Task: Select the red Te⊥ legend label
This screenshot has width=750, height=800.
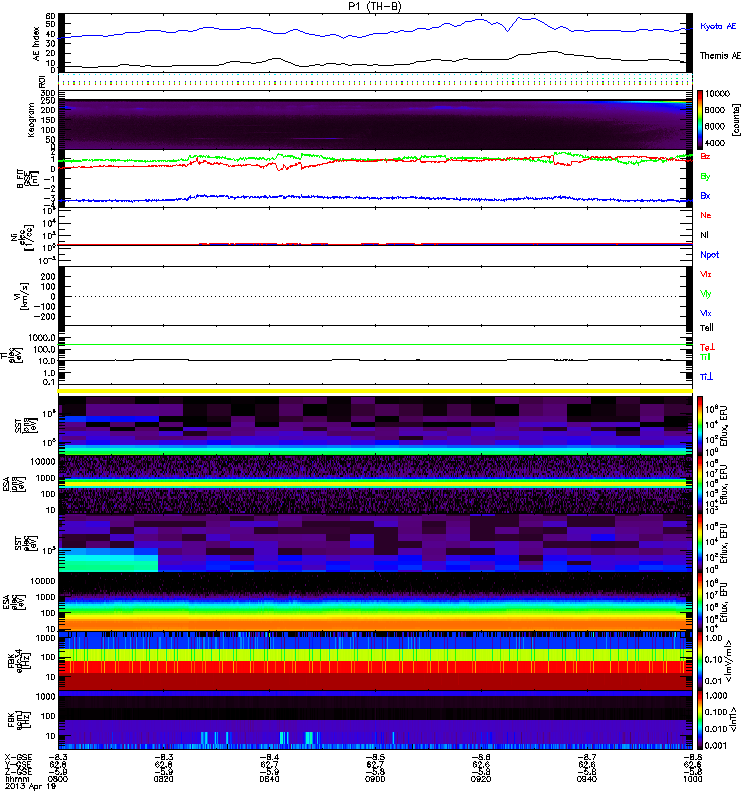Action: 707,347
